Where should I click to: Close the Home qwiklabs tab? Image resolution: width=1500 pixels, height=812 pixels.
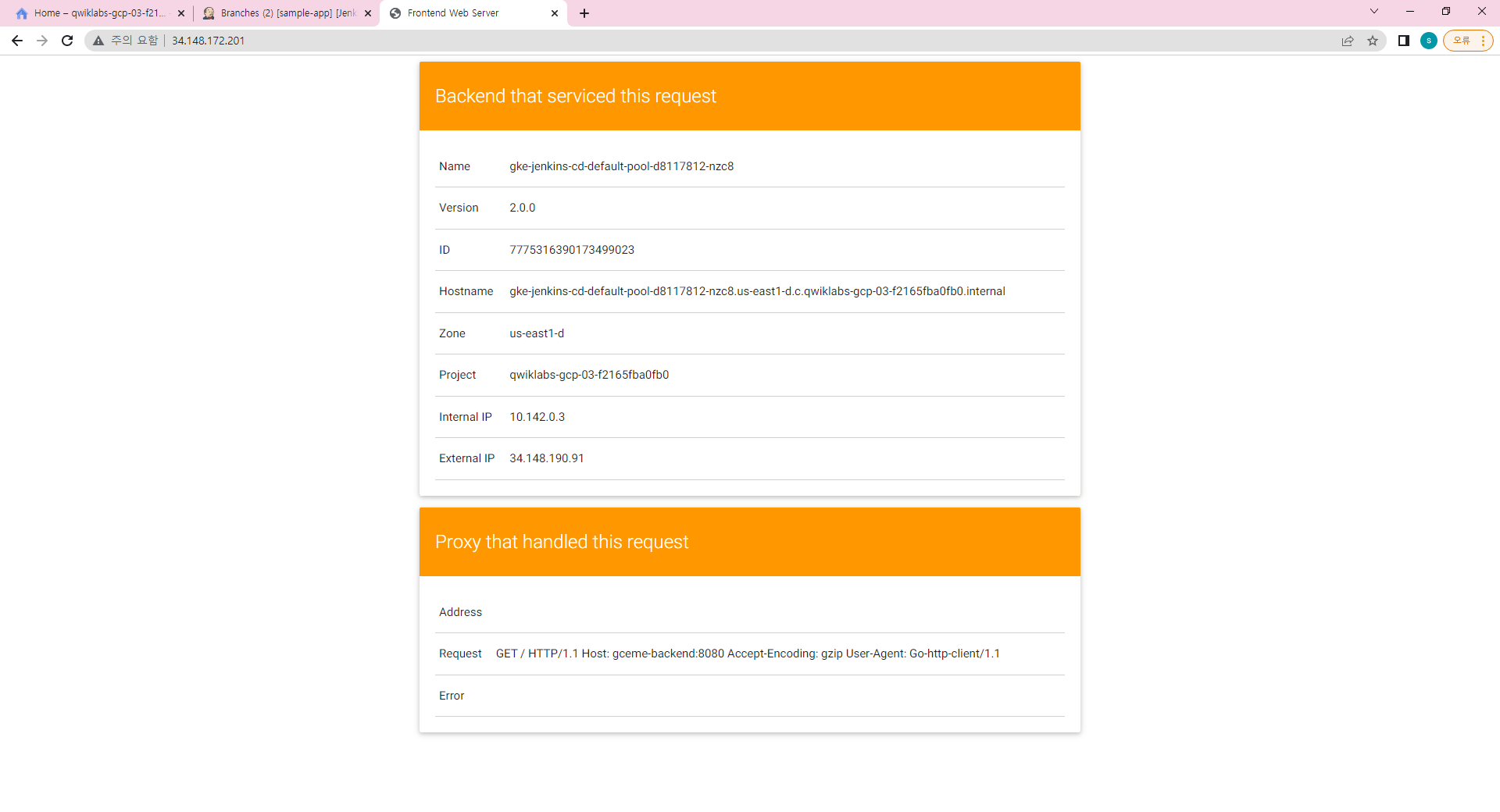point(181,13)
